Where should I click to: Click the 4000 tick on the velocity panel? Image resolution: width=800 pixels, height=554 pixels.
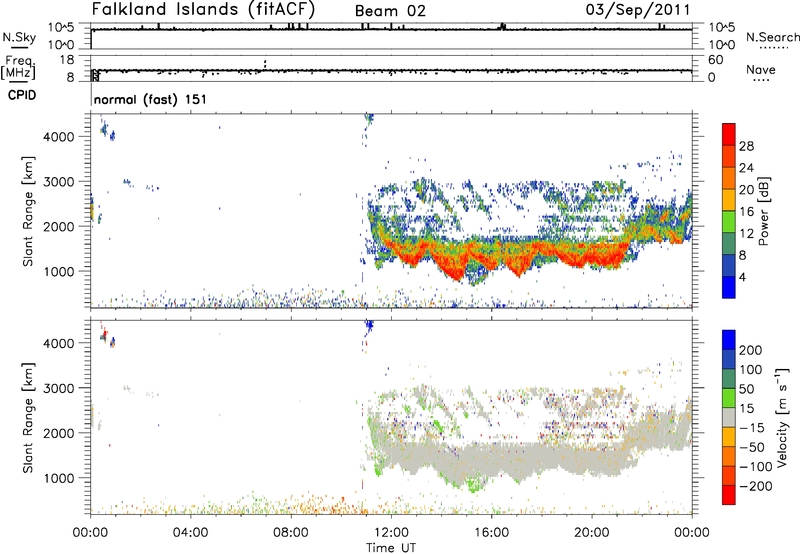(x=59, y=343)
